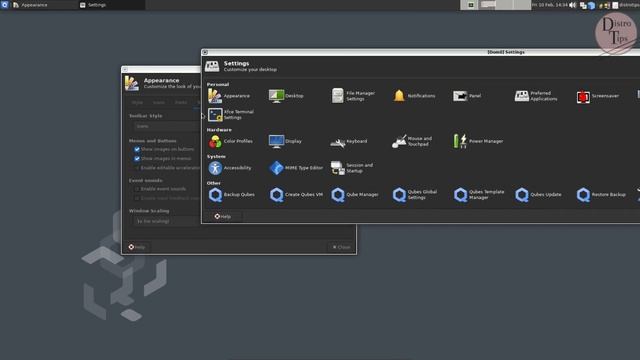Image resolution: width=640 pixels, height=360 pixels.
Task: Open the Notifications bell icon
Action: [414, 96]
